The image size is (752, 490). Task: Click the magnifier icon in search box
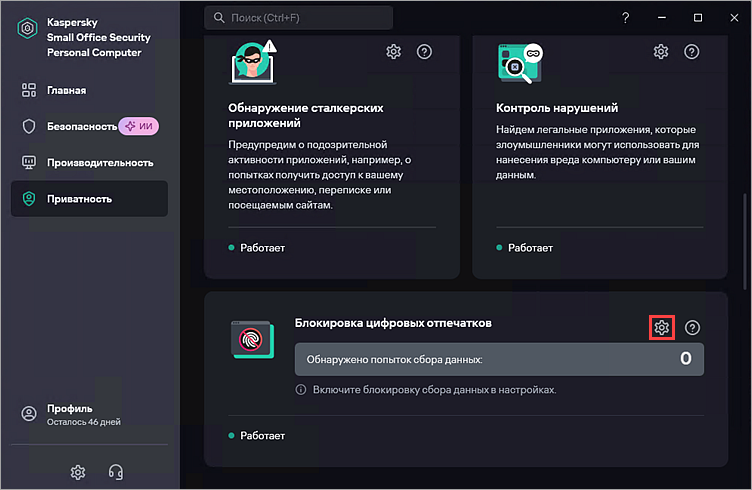[219, 18]
